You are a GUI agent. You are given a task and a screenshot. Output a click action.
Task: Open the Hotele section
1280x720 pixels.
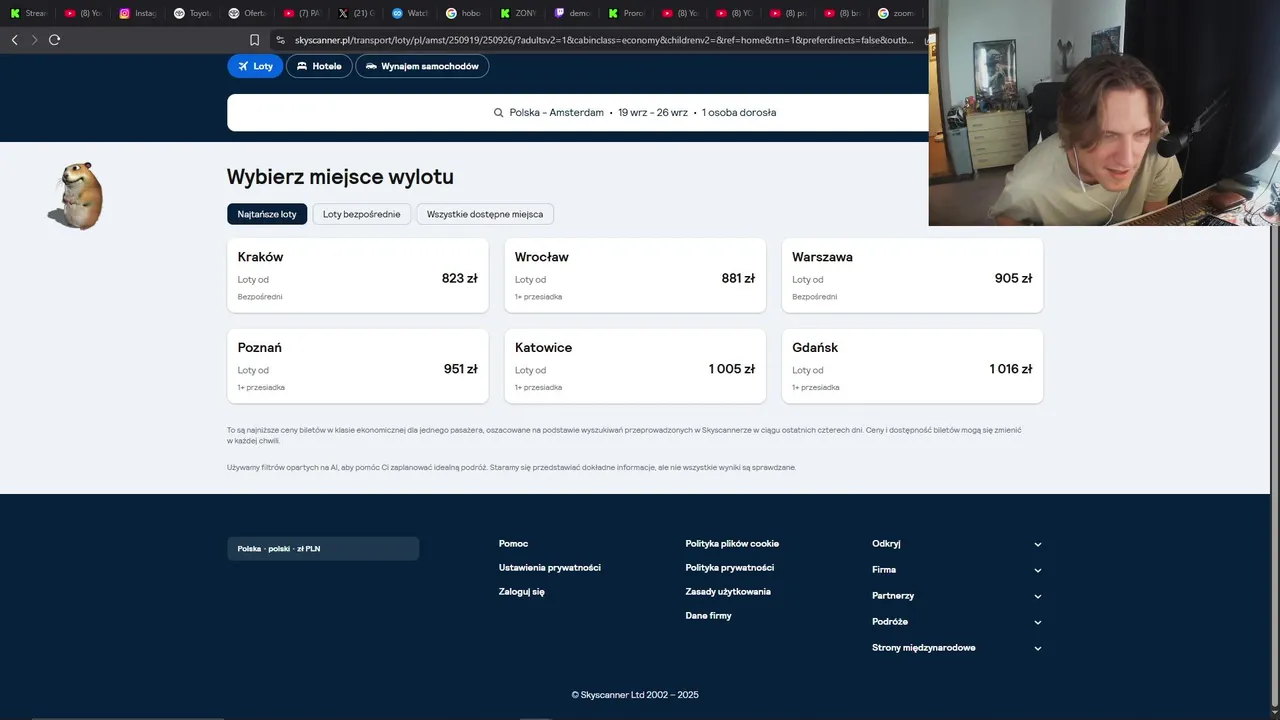[319, 66]
